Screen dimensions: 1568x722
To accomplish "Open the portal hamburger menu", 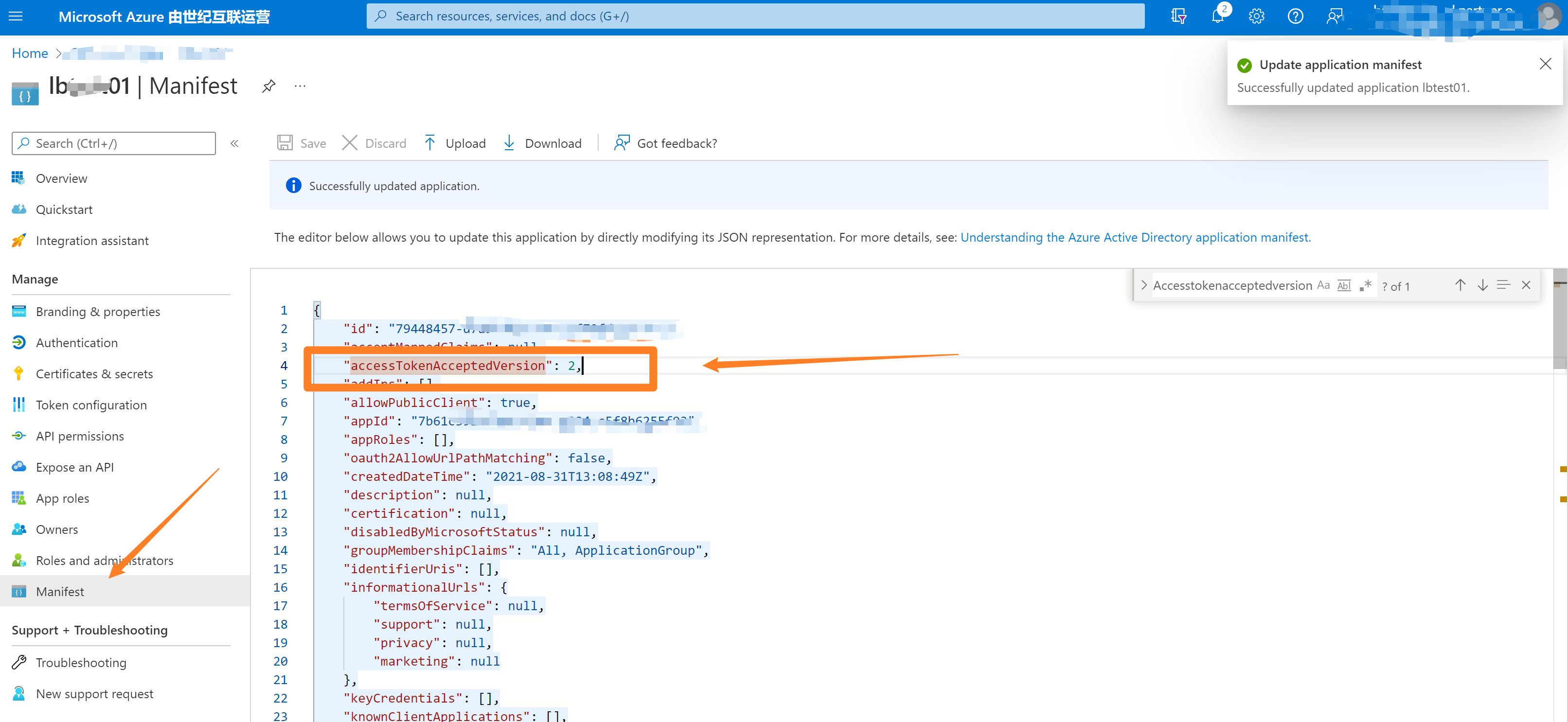I will (17, 17).
